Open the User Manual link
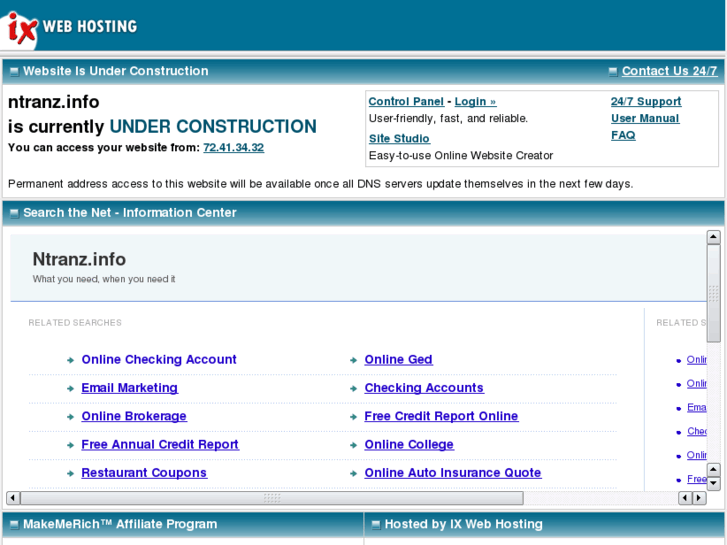This screenshot has height=545, width=727. (x=645, y=118)
